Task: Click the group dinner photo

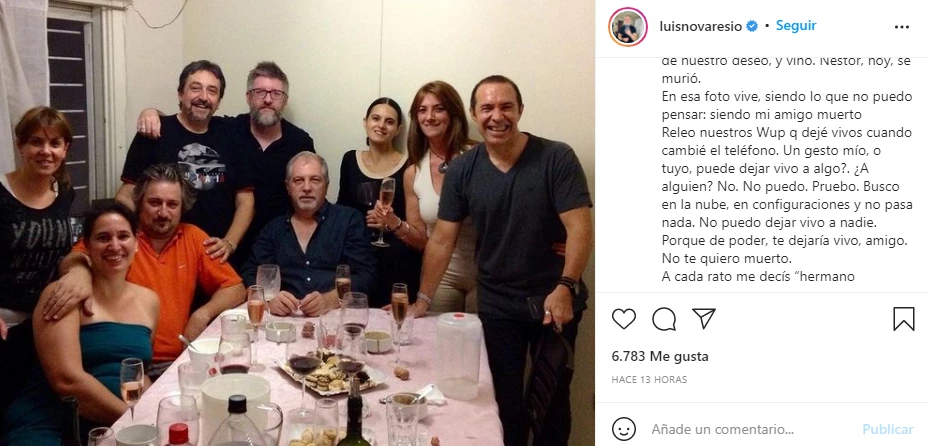Action: [297, 223]
